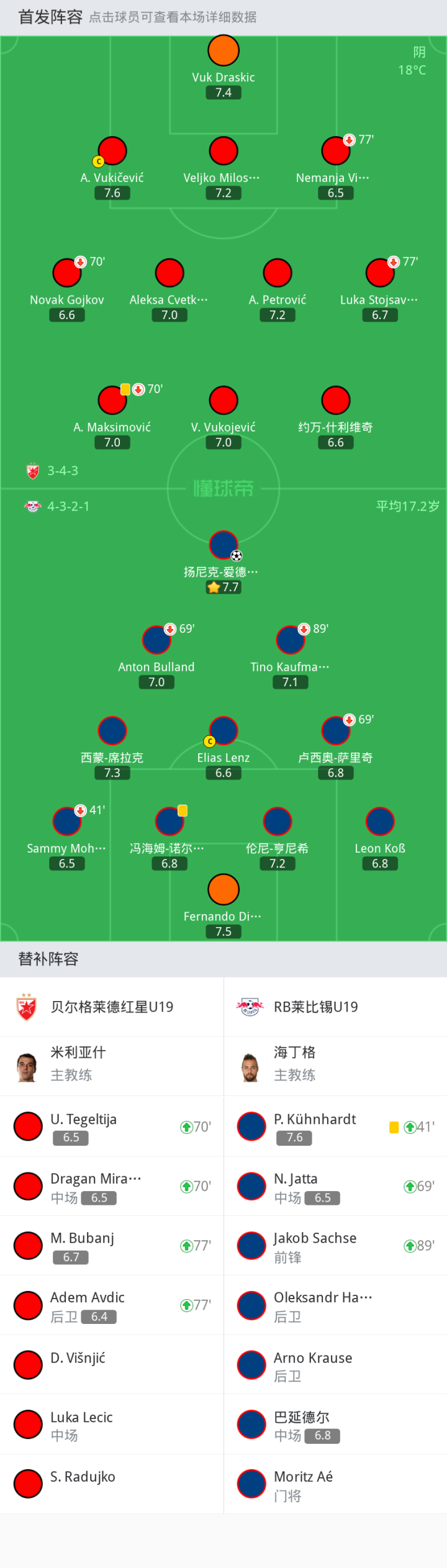Open substitute Jakob Sachse entry
The height and width of the screenshot is (1568, 447).
335,1246
